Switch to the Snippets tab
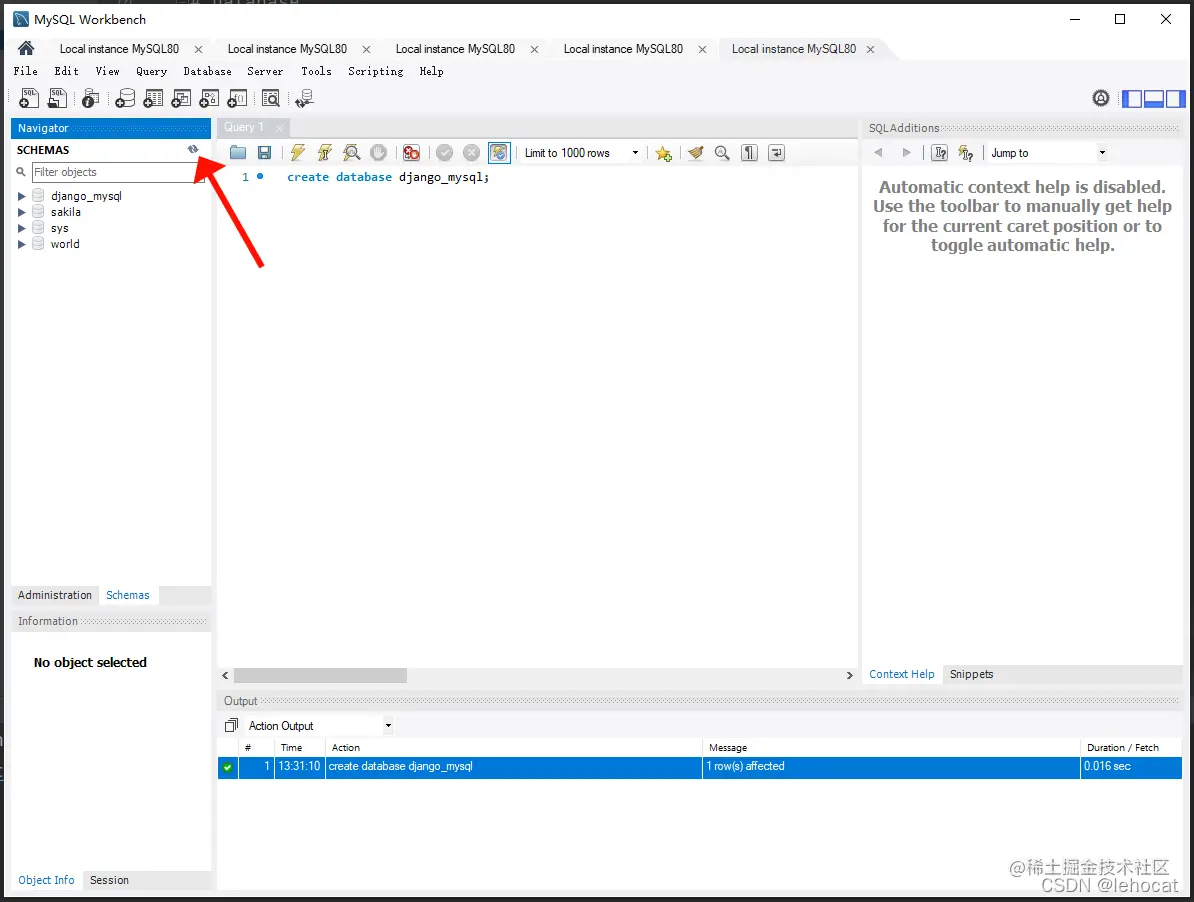1194x902 pixels. (972, 674)
